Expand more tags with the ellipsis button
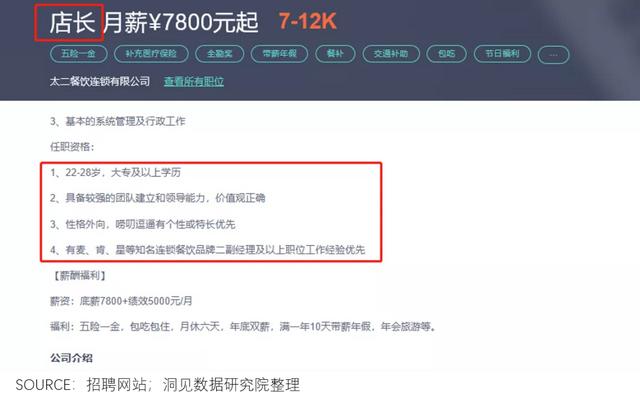 pyautogui.click(x=553, y=55)
